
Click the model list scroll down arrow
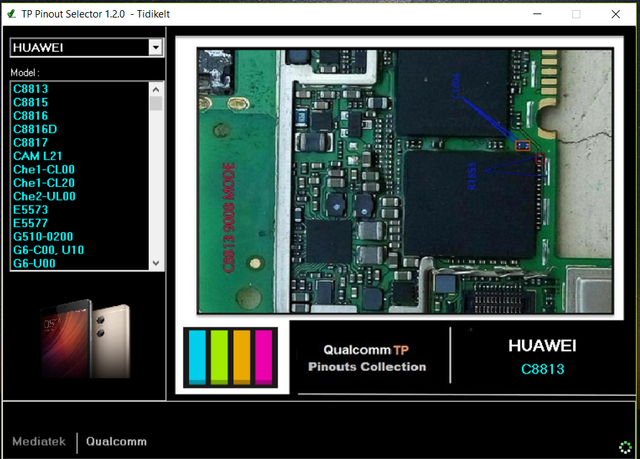[x=156, y=263]
